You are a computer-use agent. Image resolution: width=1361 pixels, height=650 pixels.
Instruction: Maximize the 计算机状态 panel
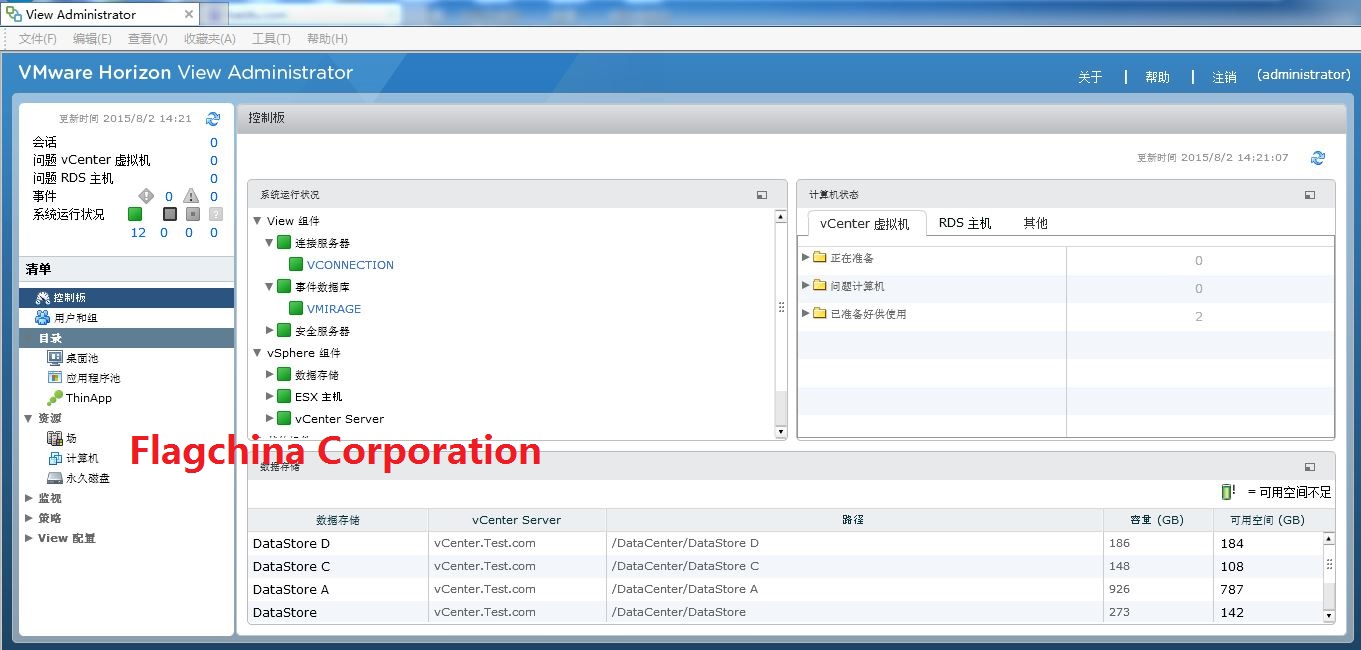1310,195
